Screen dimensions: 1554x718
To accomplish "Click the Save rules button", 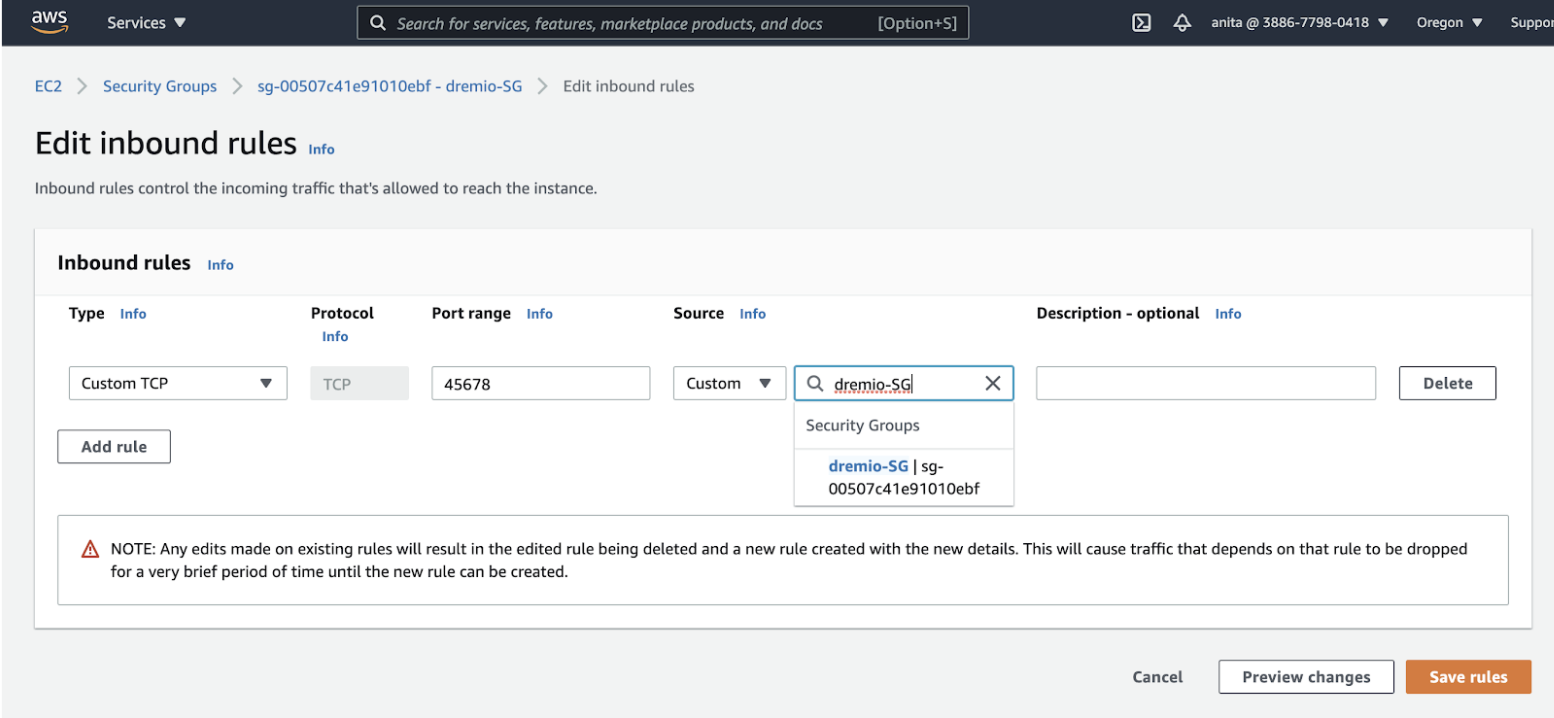I will [1467, 677].
